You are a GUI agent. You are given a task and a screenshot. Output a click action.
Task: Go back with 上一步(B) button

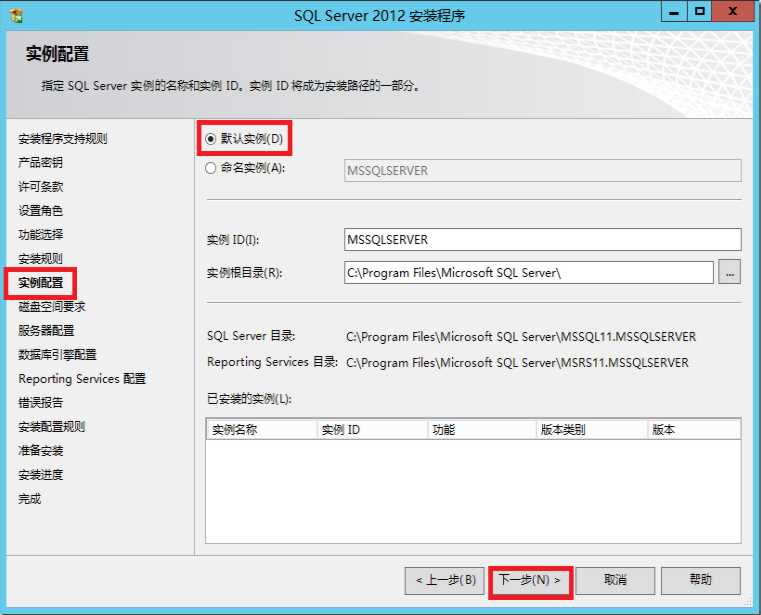[x=445, y=581]
